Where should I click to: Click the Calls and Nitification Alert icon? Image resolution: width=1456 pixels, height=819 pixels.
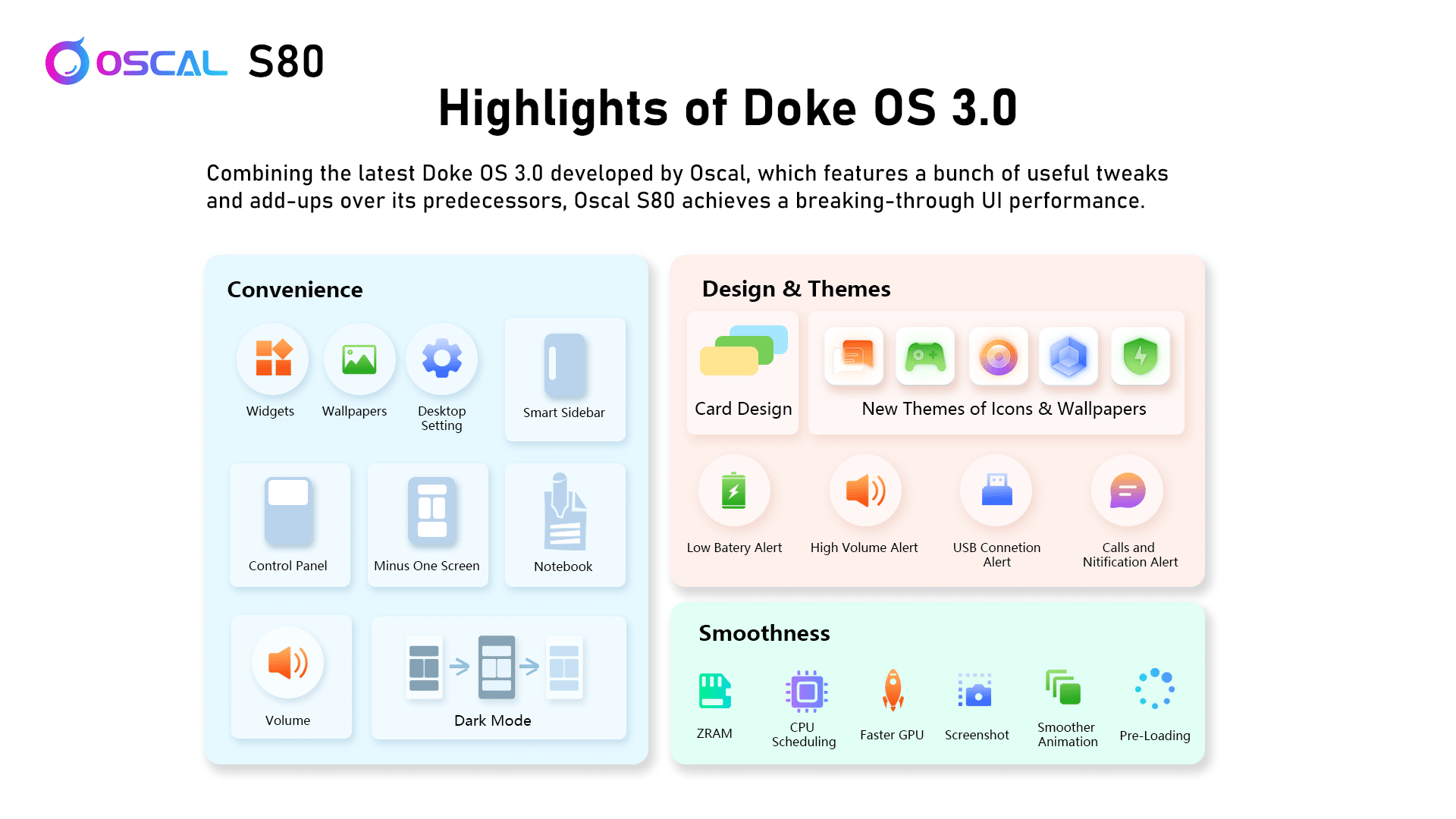click(x=1128, y=491)
